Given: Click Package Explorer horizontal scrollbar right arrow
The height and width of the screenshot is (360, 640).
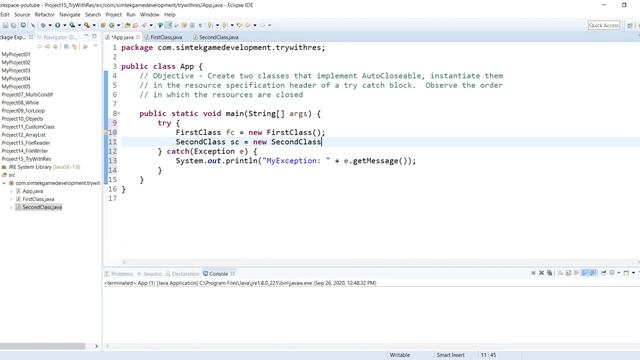Looking at the screenshot, I should click(x=96, y=346).
